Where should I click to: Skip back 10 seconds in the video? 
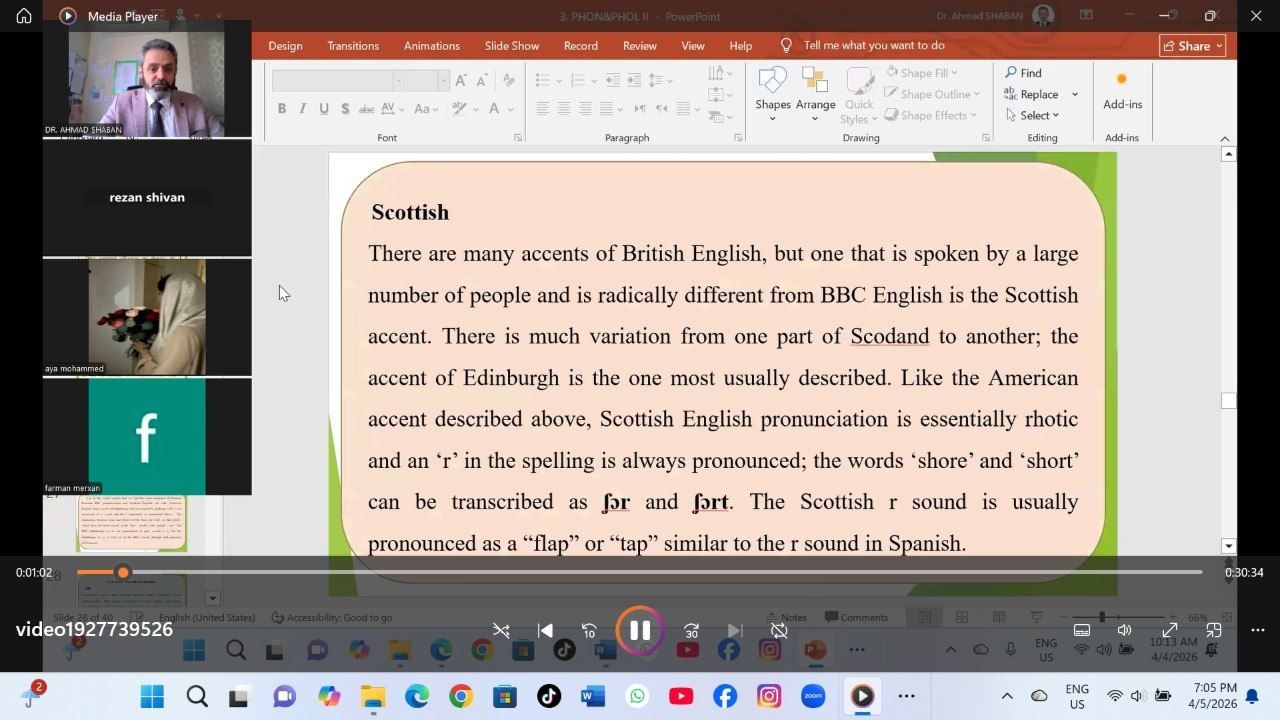[x=589, y=630]
